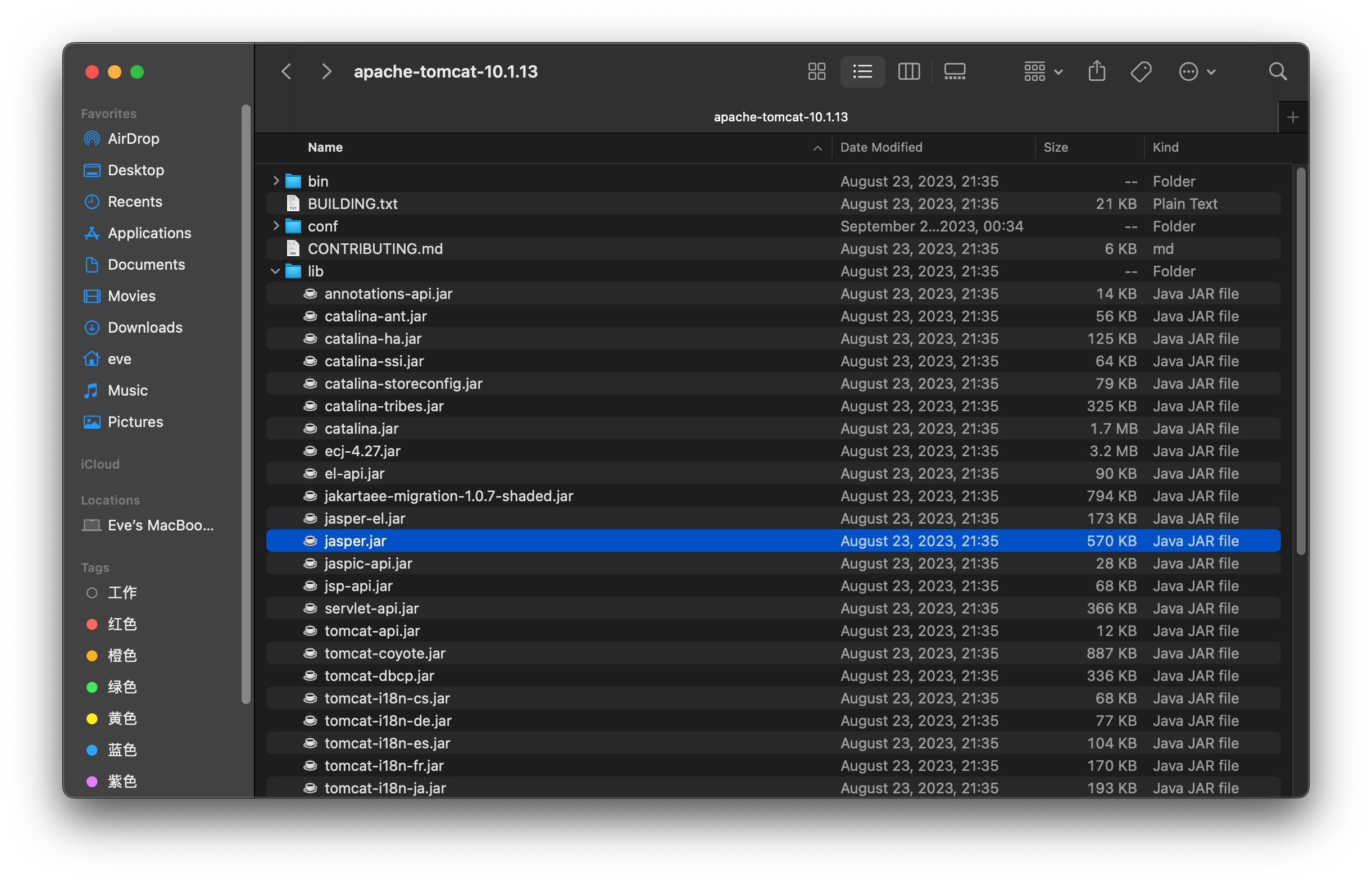Sort files by Size column

tap(1056, 147)
